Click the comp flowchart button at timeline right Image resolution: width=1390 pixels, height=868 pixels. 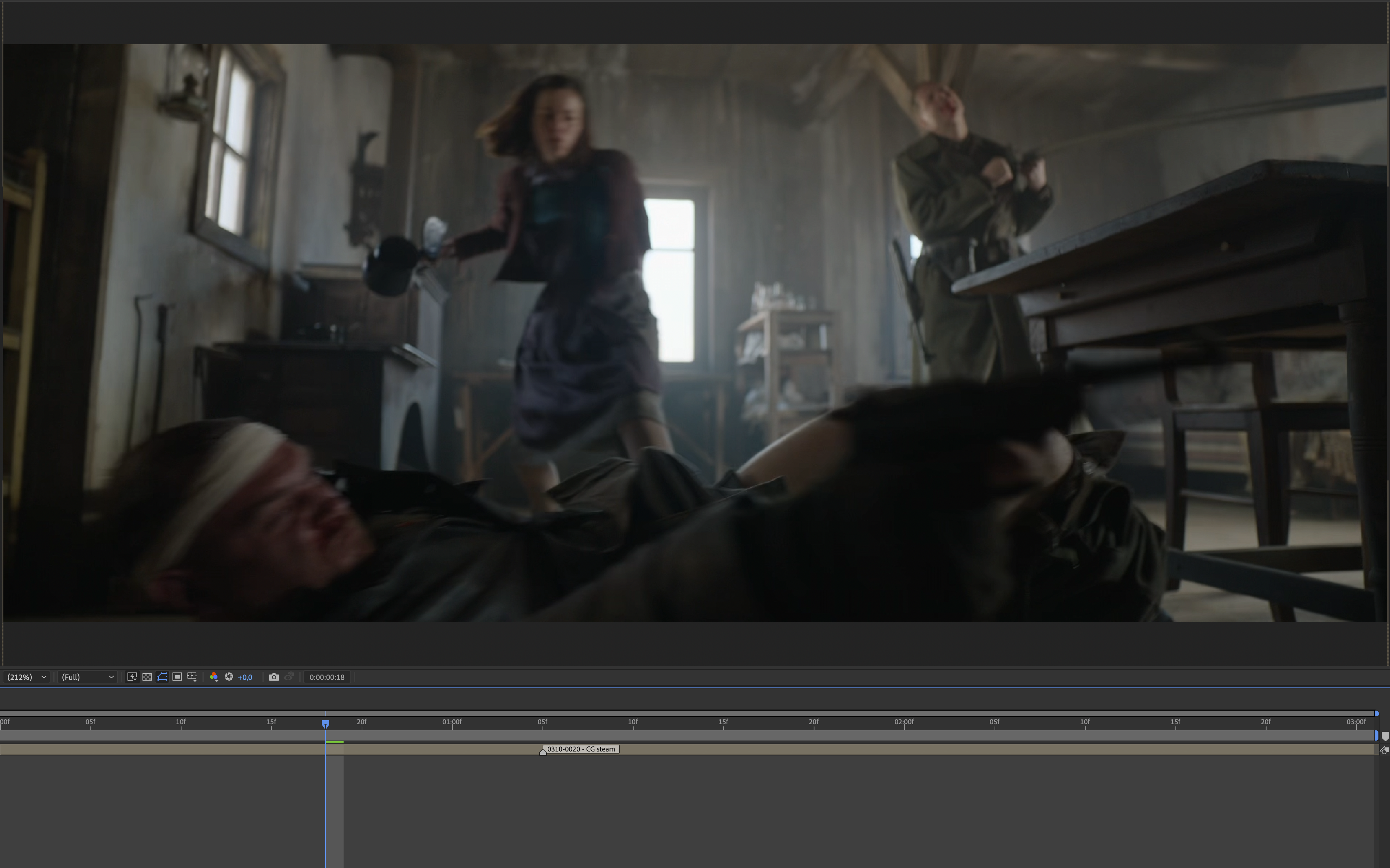(1384, 750)
